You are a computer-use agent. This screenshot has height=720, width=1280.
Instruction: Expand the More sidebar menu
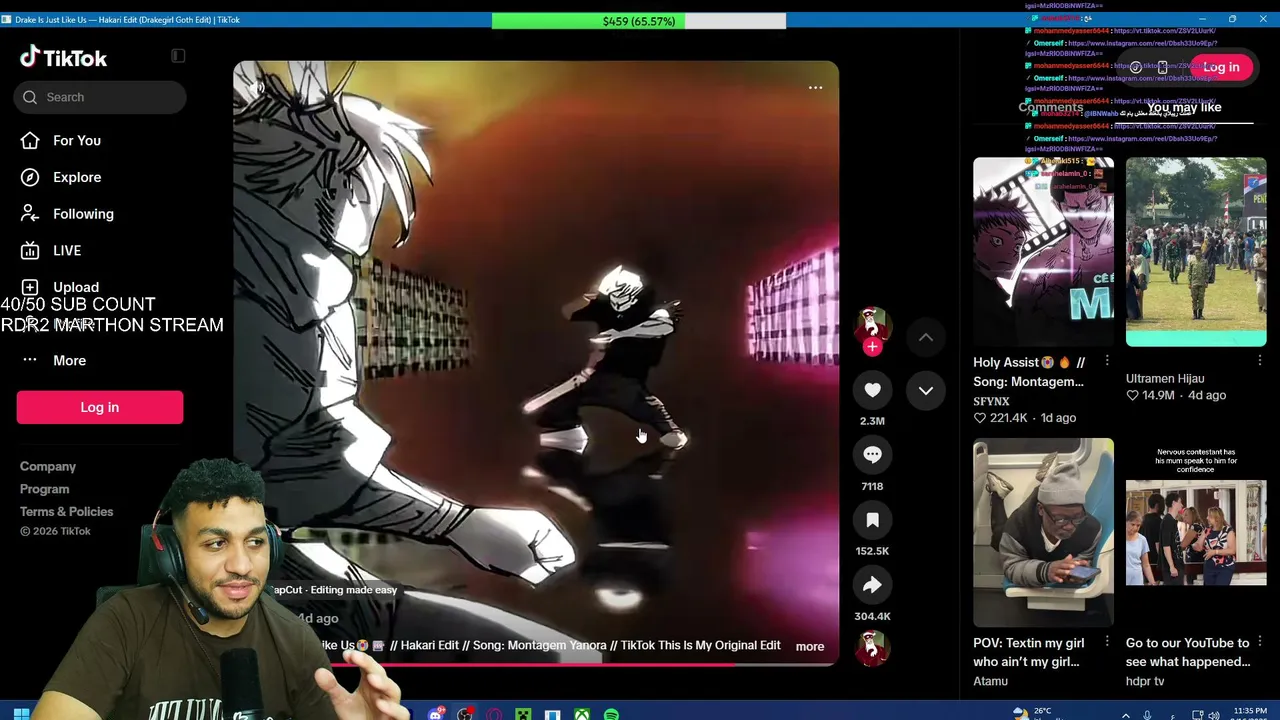(x=54, y=360)
